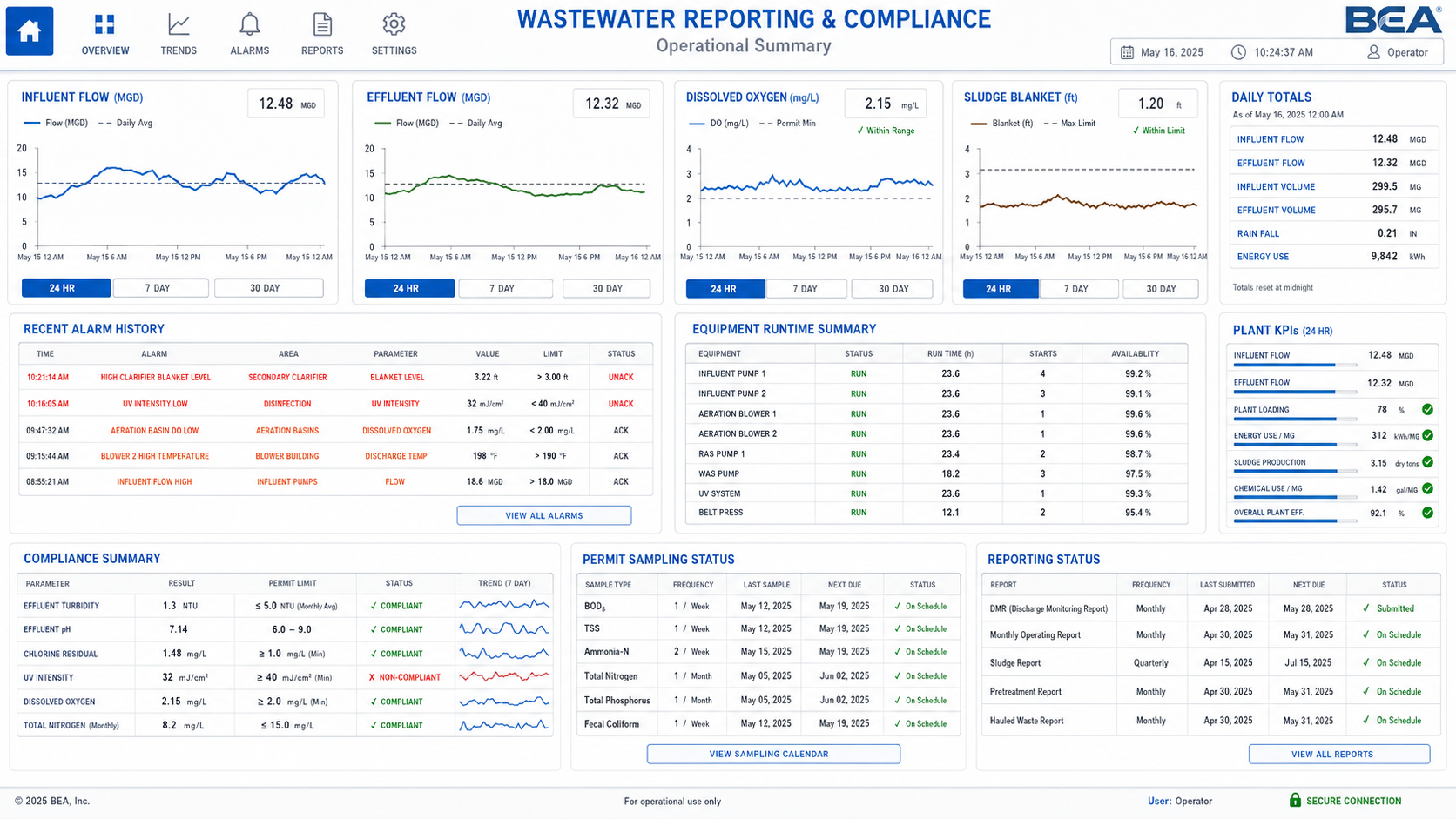The width and height of the screenshot is (1456, 819).
Task: Open the Overview grid icon
Action: point(104,23)
